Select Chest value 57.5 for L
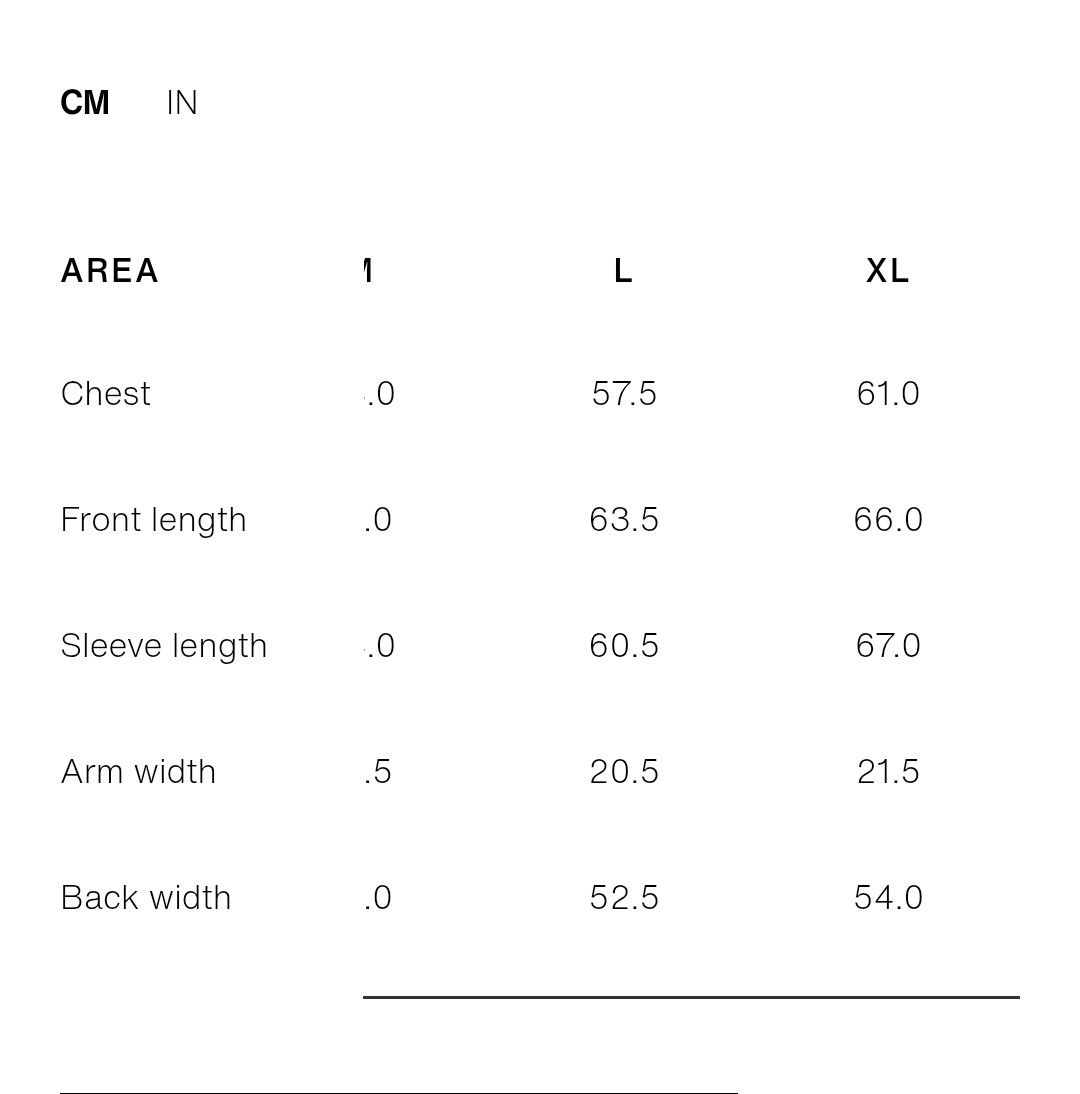 624,394
